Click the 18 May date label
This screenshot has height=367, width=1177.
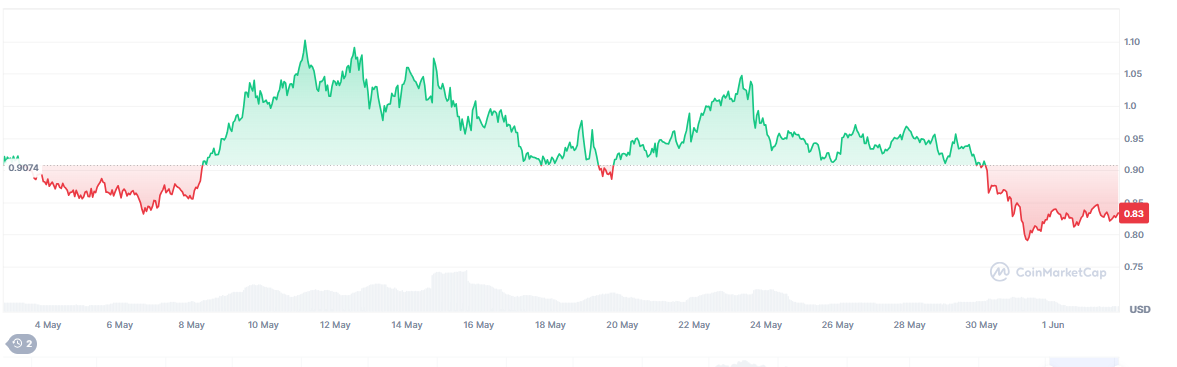pyautogui.click(x=550, y=325)
